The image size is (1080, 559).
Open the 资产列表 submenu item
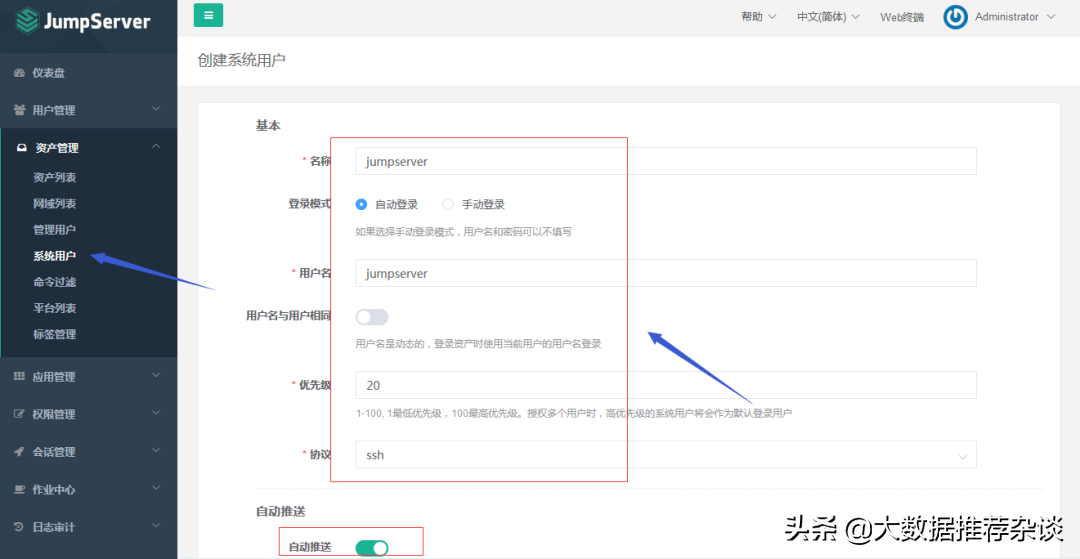[x=55, y=178]
